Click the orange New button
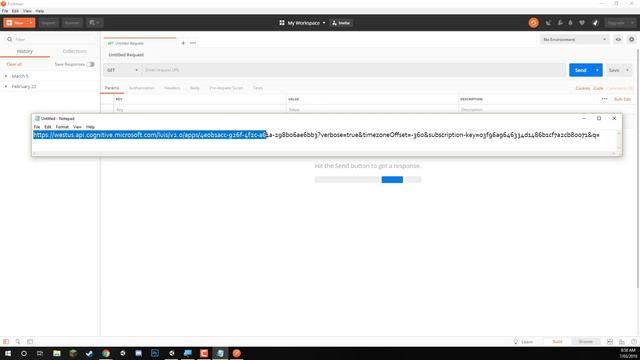 click(x=16, y=23)
